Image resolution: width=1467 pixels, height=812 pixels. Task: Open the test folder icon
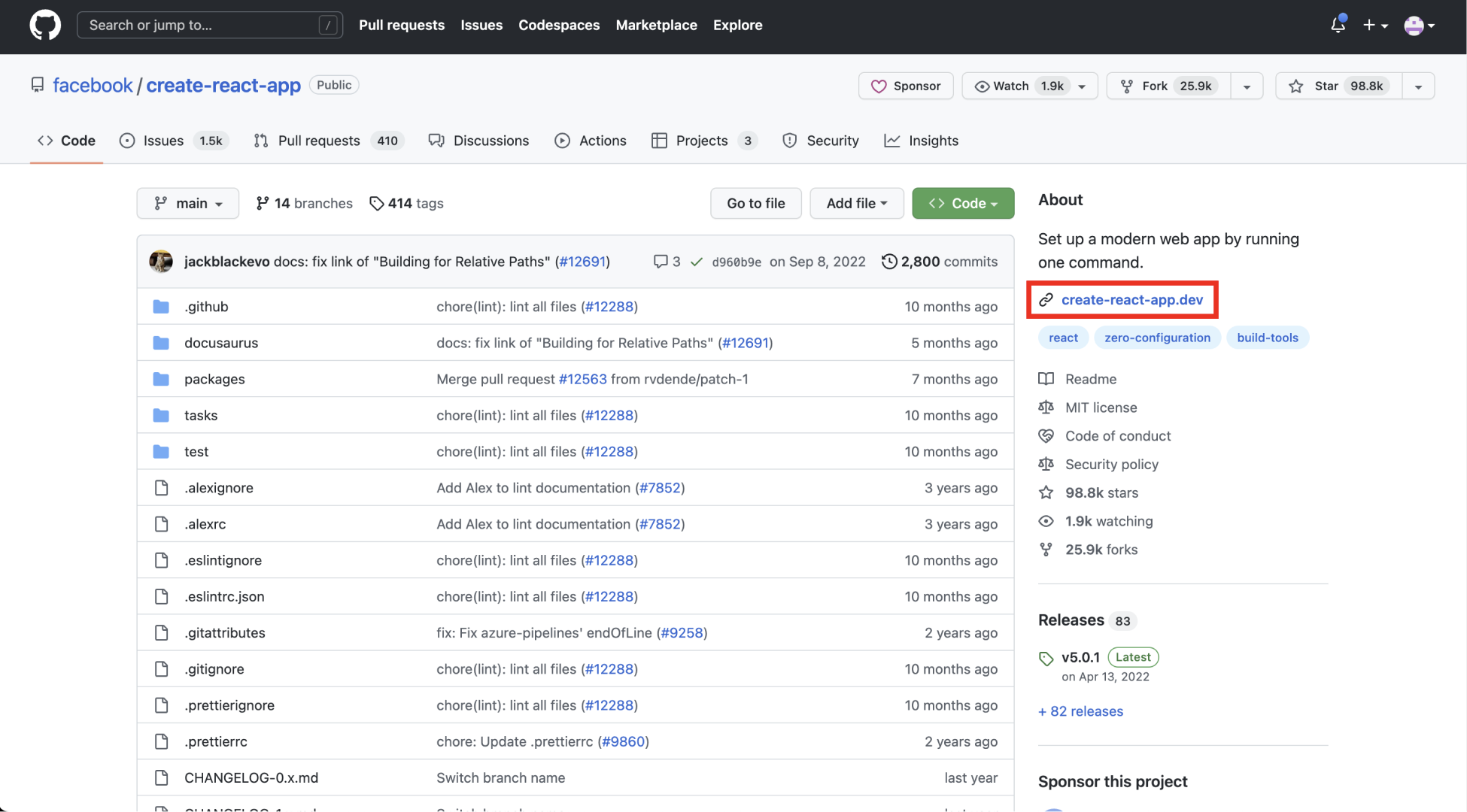pyautogui.click(x=161, y=451)
